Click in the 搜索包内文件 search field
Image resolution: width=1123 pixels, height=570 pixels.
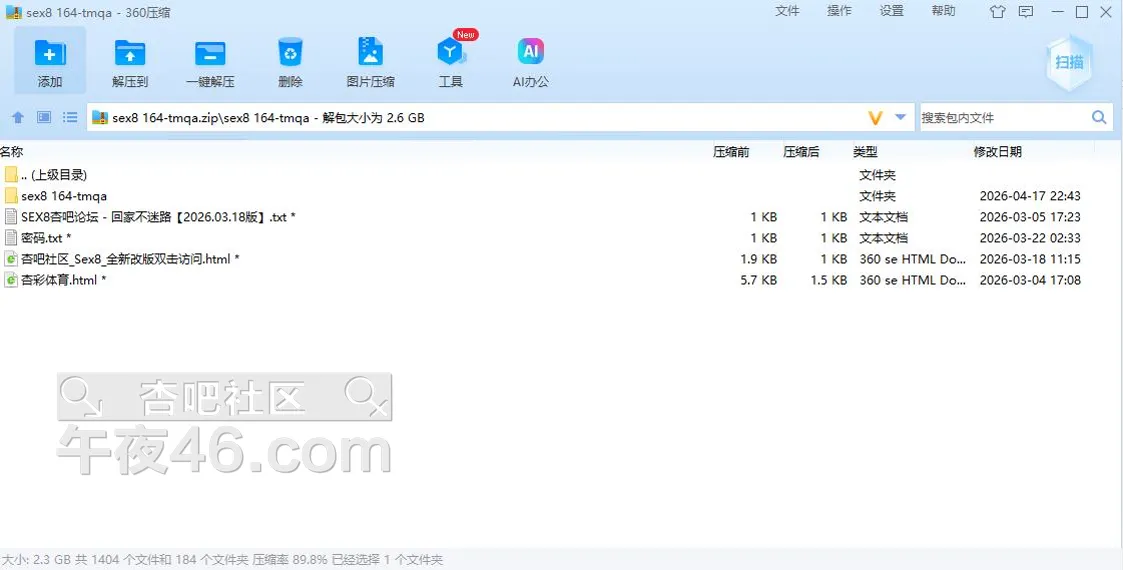(x=1002, y=118)
